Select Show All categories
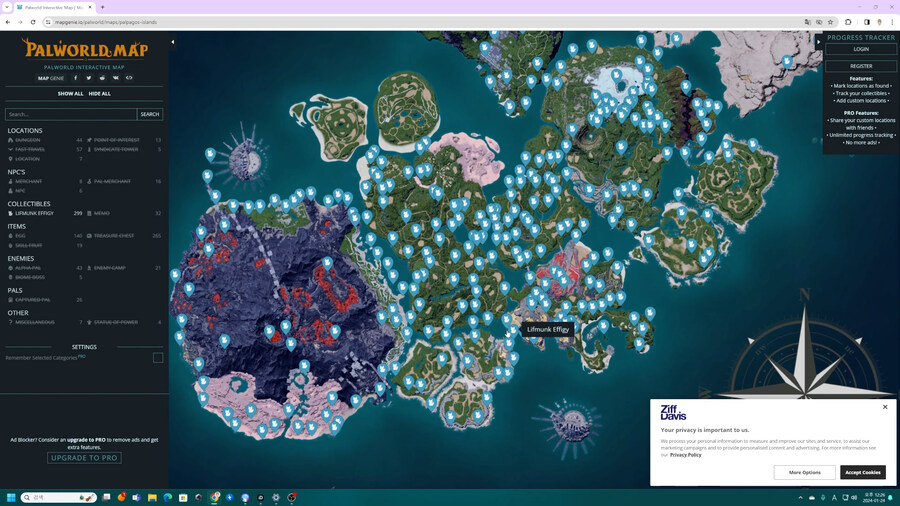 click(70, 94)
